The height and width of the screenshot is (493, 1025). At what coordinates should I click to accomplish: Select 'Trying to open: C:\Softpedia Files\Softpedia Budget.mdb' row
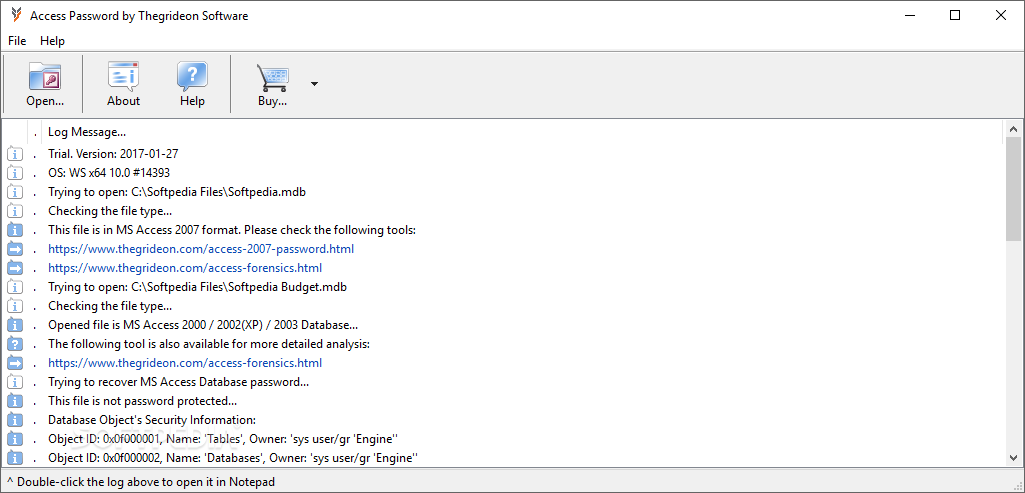tap(503, 287)
